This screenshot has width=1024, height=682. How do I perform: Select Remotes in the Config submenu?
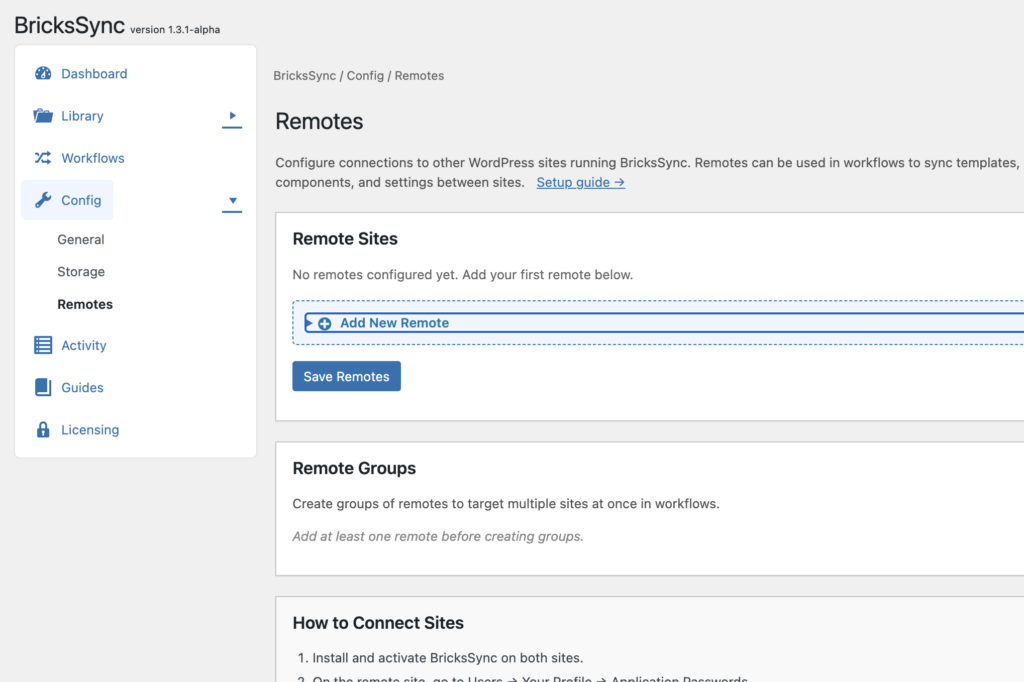coord(85,304)
